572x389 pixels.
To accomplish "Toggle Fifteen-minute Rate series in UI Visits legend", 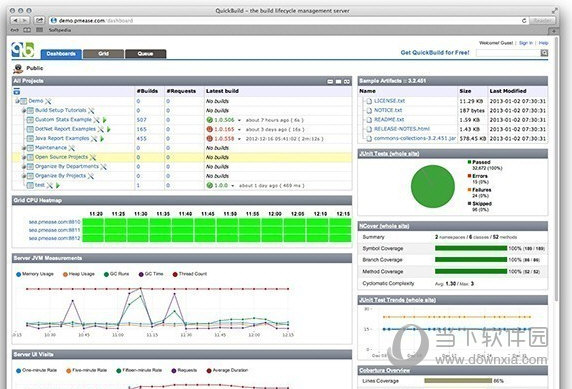I will [x=139, y=370].
